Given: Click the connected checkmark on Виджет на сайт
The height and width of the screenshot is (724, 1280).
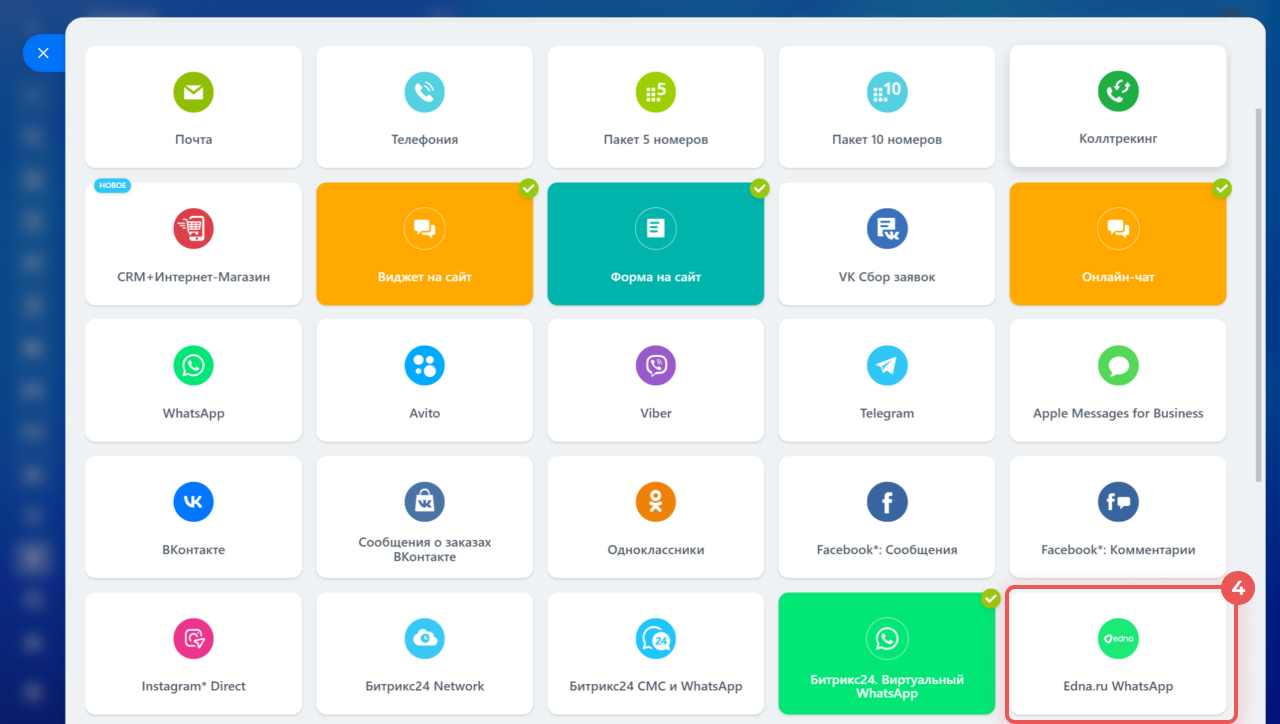Looking at the screenshot, I should point(529,188).
